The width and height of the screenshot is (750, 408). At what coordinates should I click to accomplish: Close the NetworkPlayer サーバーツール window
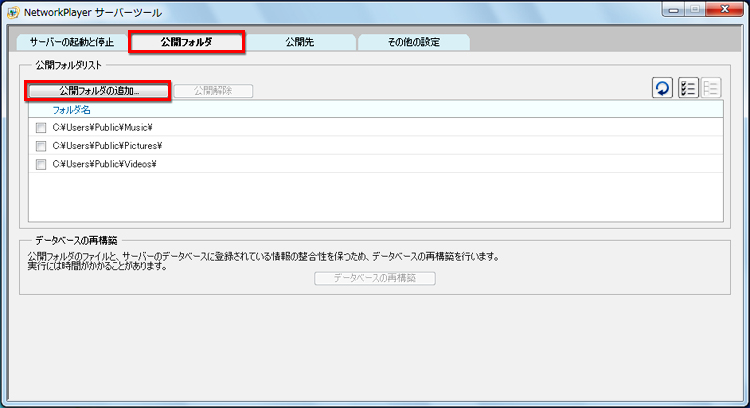tap(725, 10)
